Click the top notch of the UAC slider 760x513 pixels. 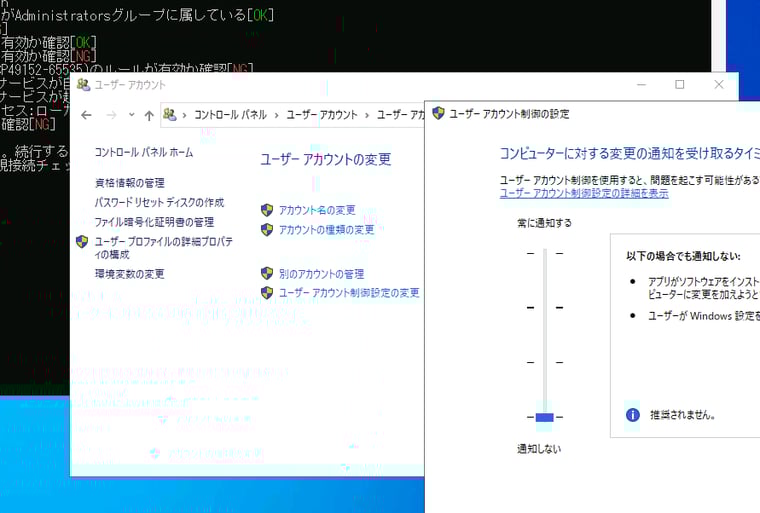[545, 253]
